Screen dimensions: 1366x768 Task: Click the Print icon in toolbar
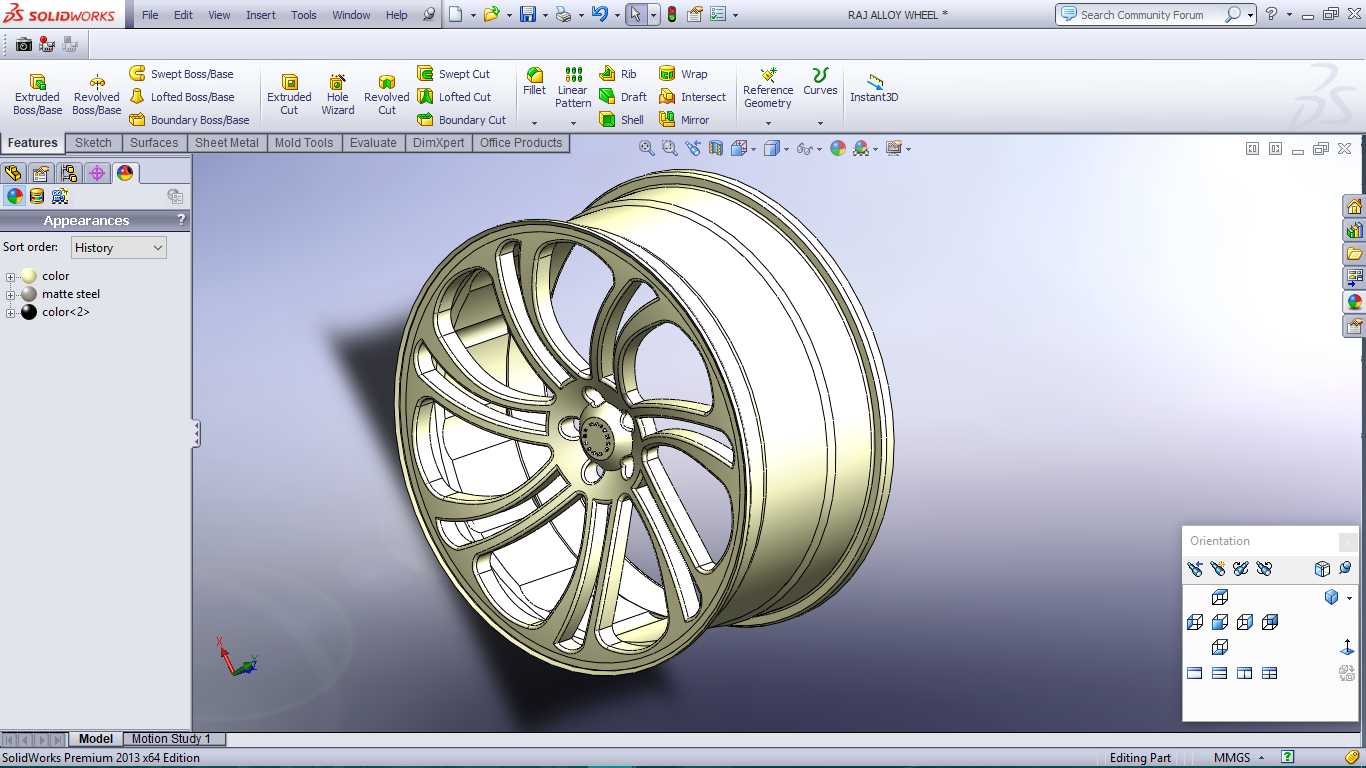tap(564, 15)
